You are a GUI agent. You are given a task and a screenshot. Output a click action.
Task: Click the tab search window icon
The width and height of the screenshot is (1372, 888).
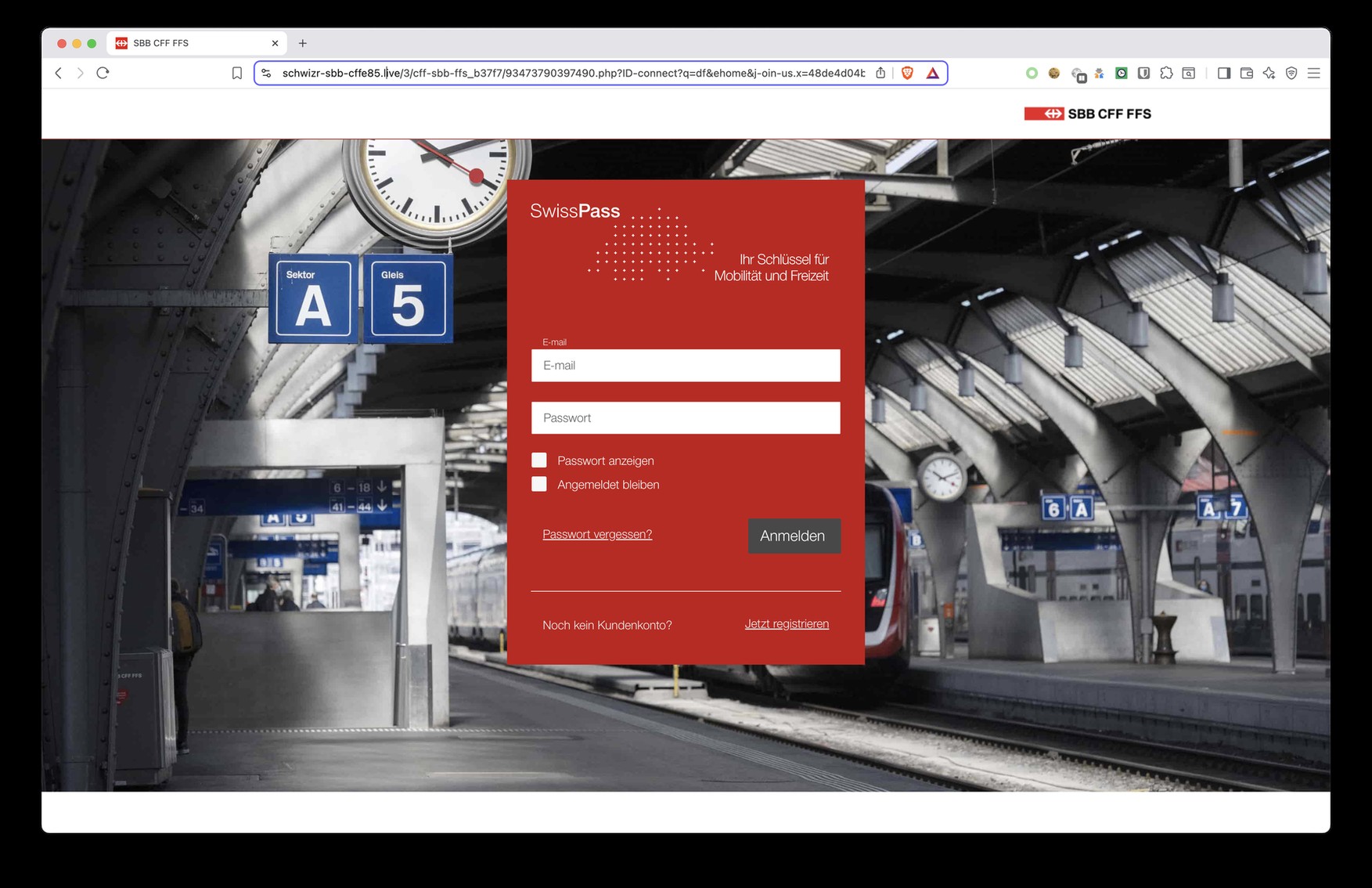coord(1189,73)
